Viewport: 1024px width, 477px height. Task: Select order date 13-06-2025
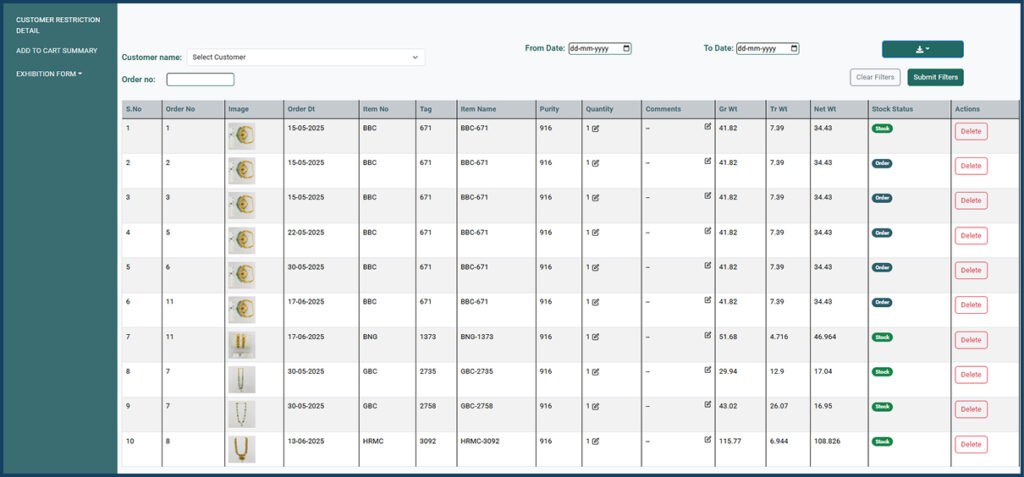tap(306, 441)
